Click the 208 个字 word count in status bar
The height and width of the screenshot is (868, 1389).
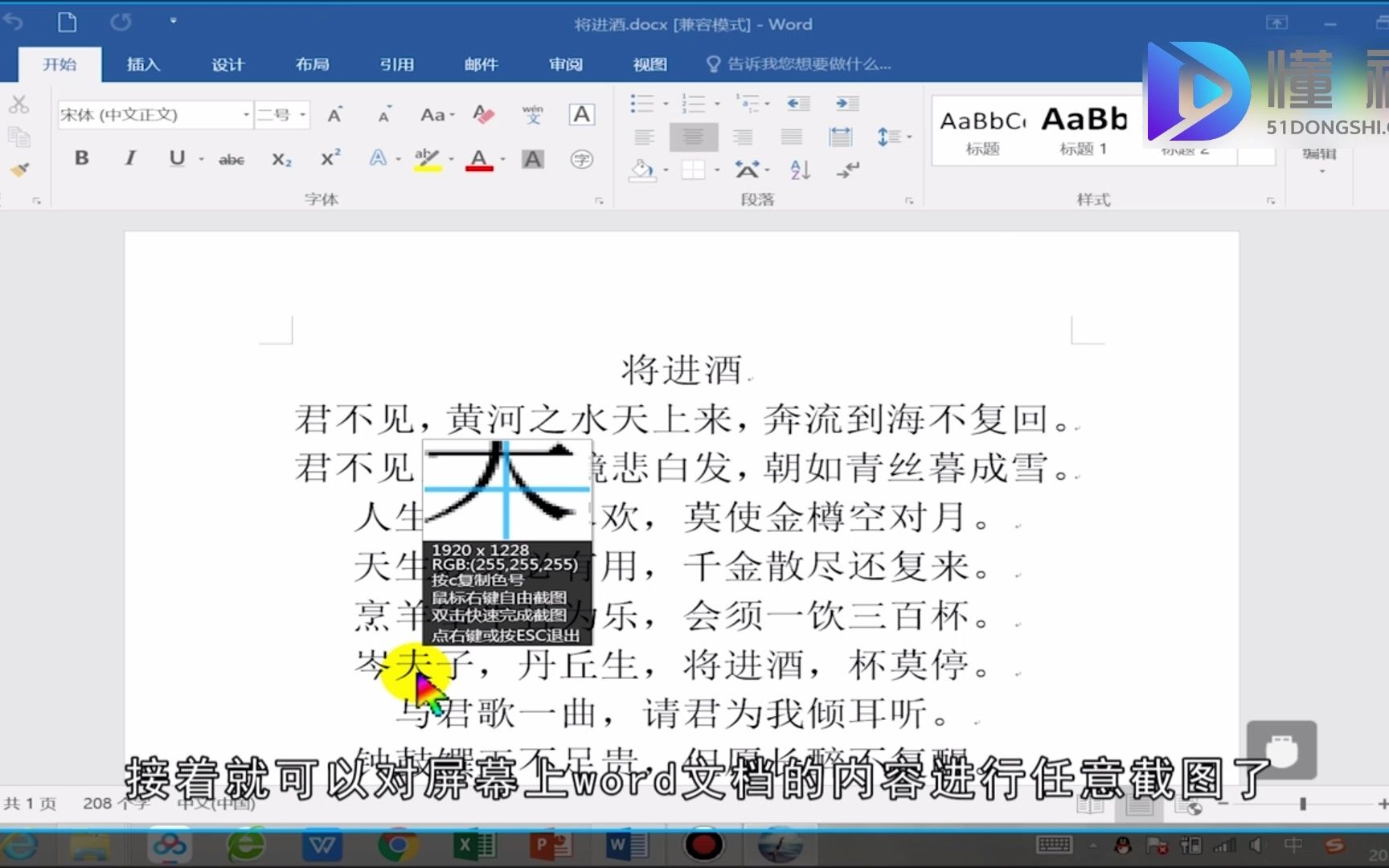coord(117,803)
